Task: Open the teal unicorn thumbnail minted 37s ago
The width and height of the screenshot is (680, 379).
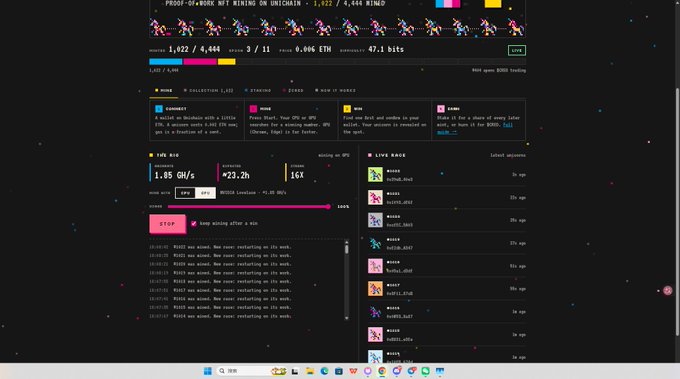Action: 375,243
